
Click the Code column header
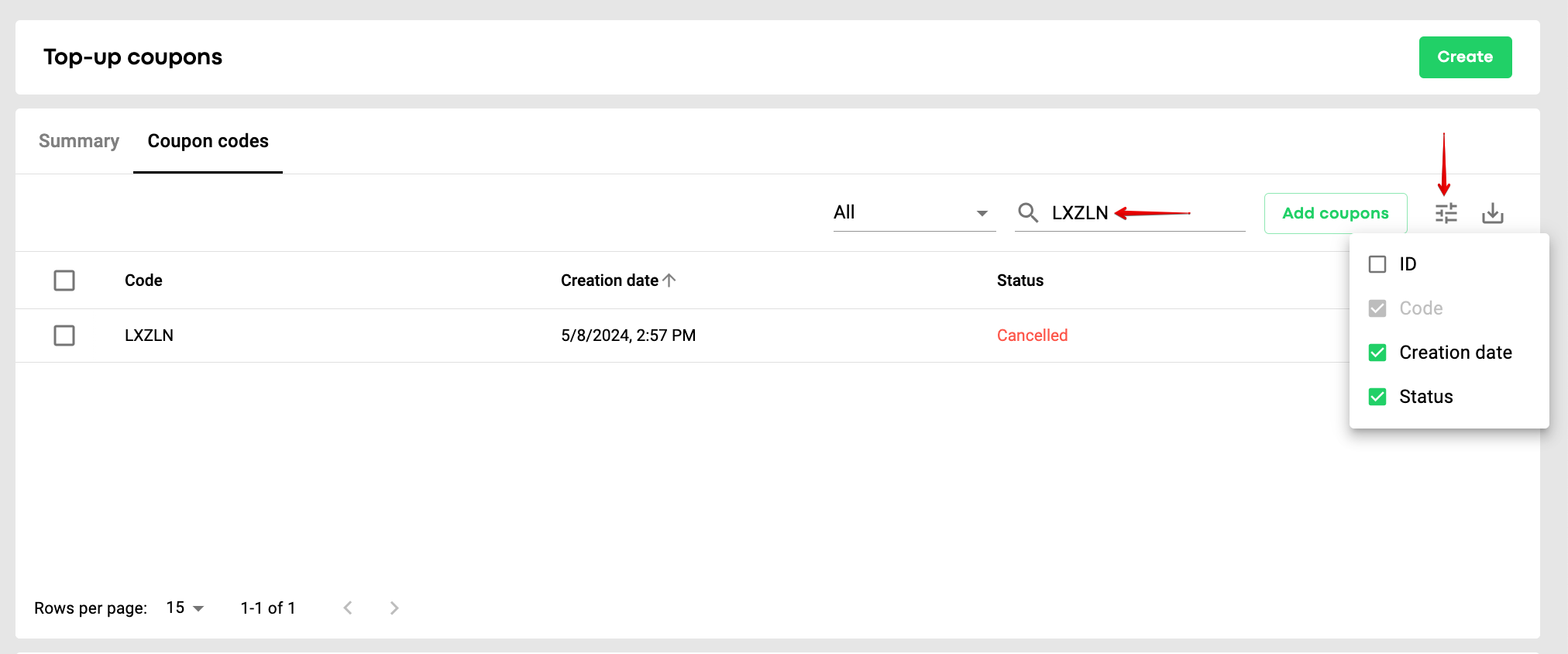point(143,281)
